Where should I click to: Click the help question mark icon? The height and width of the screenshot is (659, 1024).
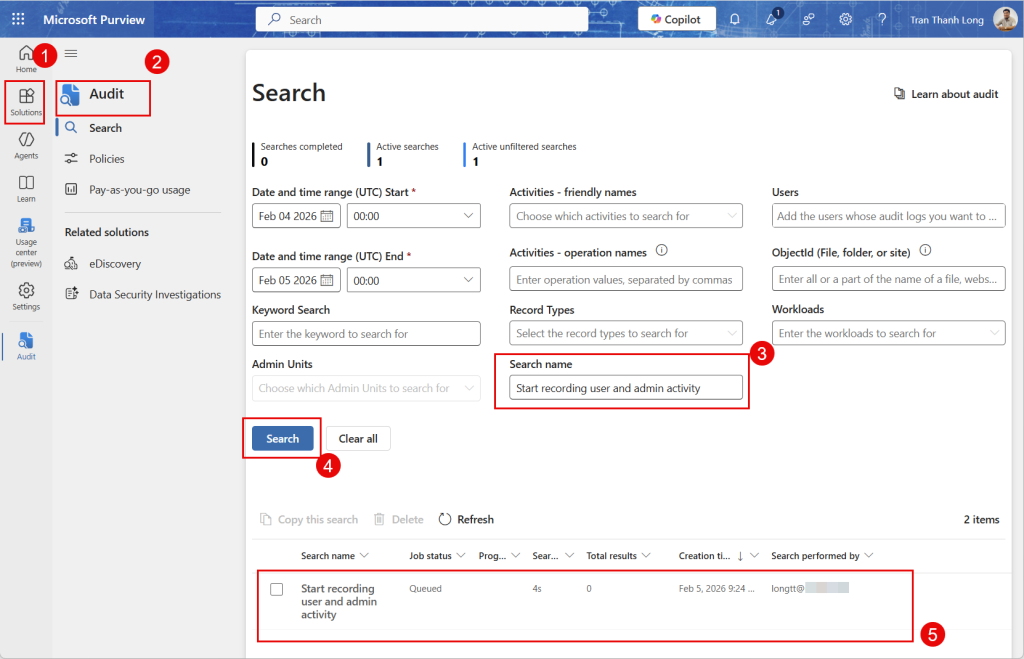click(882, 19)
